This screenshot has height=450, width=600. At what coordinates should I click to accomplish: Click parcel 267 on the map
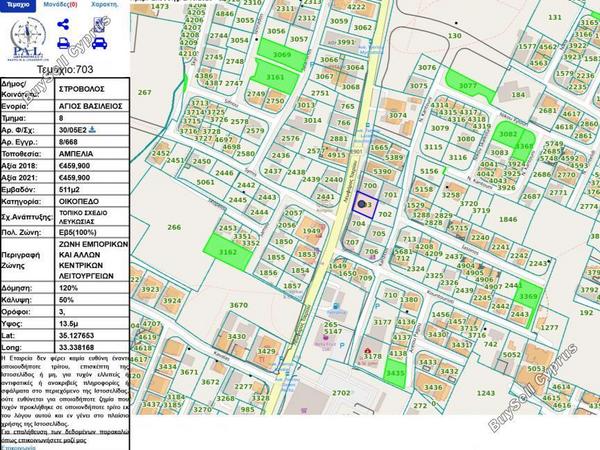coord(145,92)
